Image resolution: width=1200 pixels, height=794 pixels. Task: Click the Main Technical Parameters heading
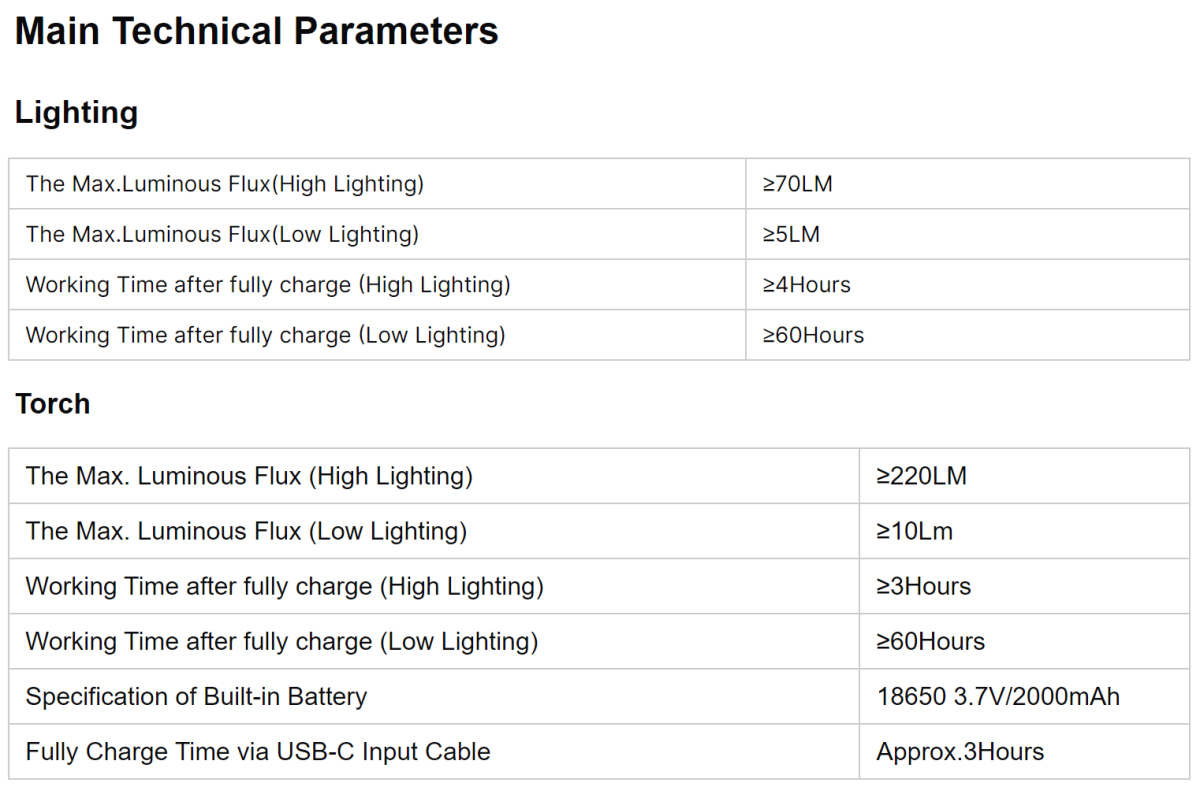pos(257,32)
